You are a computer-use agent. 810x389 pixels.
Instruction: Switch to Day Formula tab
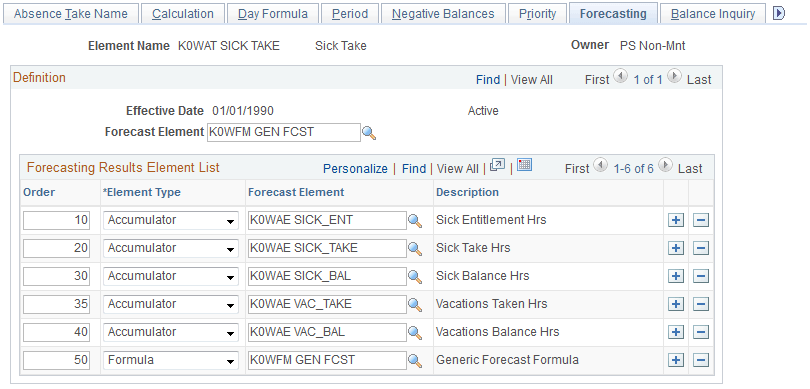click(273, 14)
